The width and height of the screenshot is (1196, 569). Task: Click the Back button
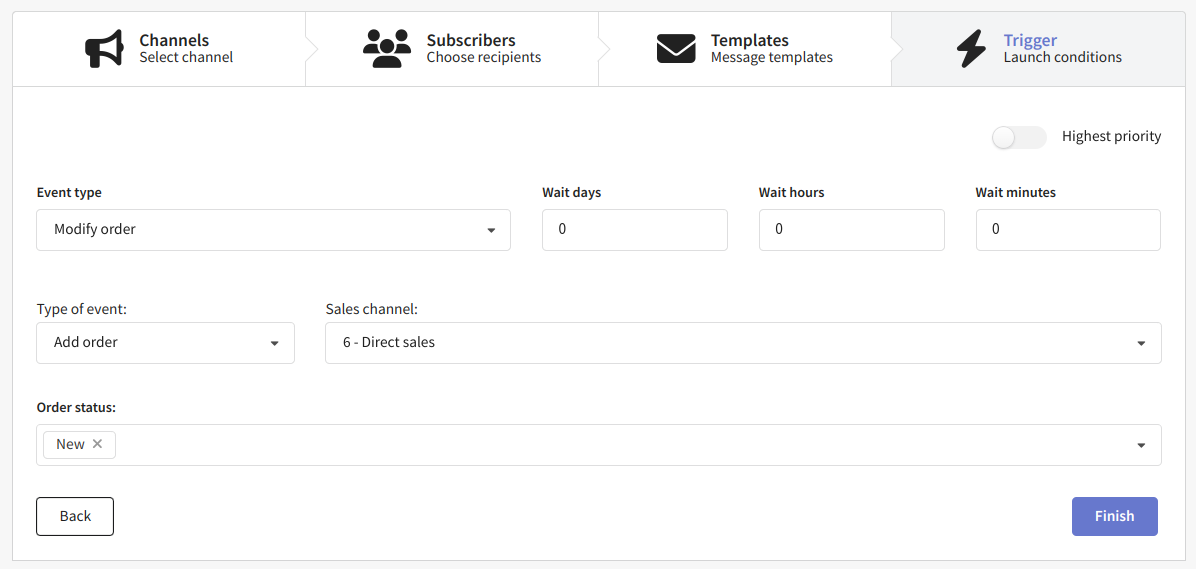pos(75,516)
